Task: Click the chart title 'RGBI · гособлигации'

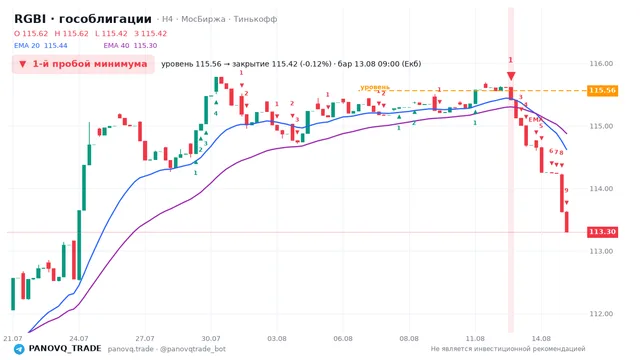Action: 83,19
